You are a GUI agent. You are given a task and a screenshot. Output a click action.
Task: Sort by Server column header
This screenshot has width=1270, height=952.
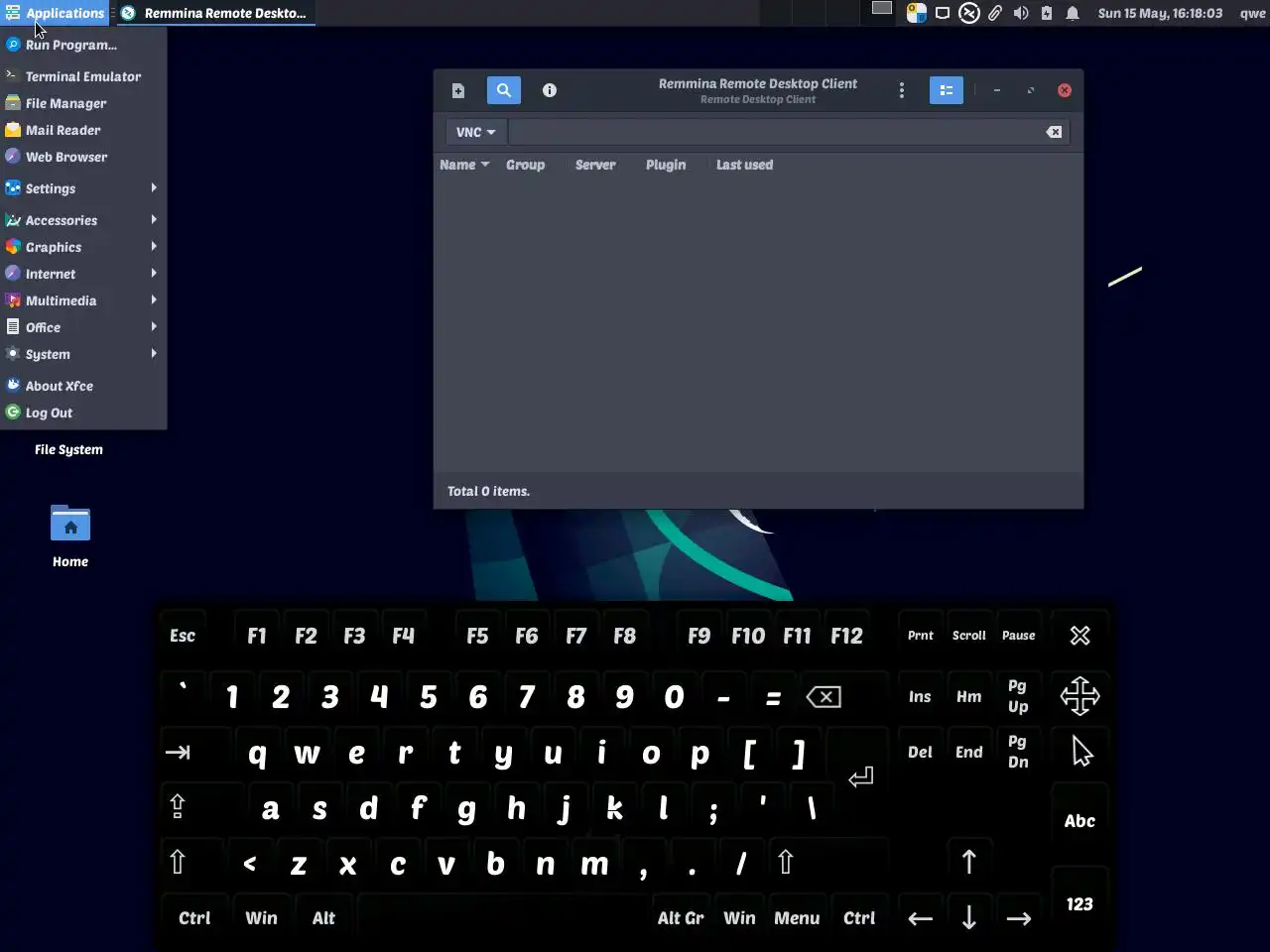point(595,165)
